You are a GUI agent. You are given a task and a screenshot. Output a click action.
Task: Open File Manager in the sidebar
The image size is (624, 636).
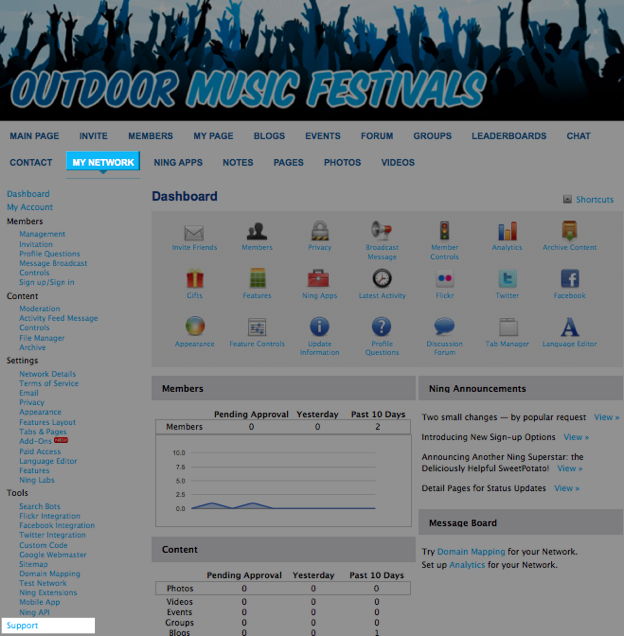(42, 338)
